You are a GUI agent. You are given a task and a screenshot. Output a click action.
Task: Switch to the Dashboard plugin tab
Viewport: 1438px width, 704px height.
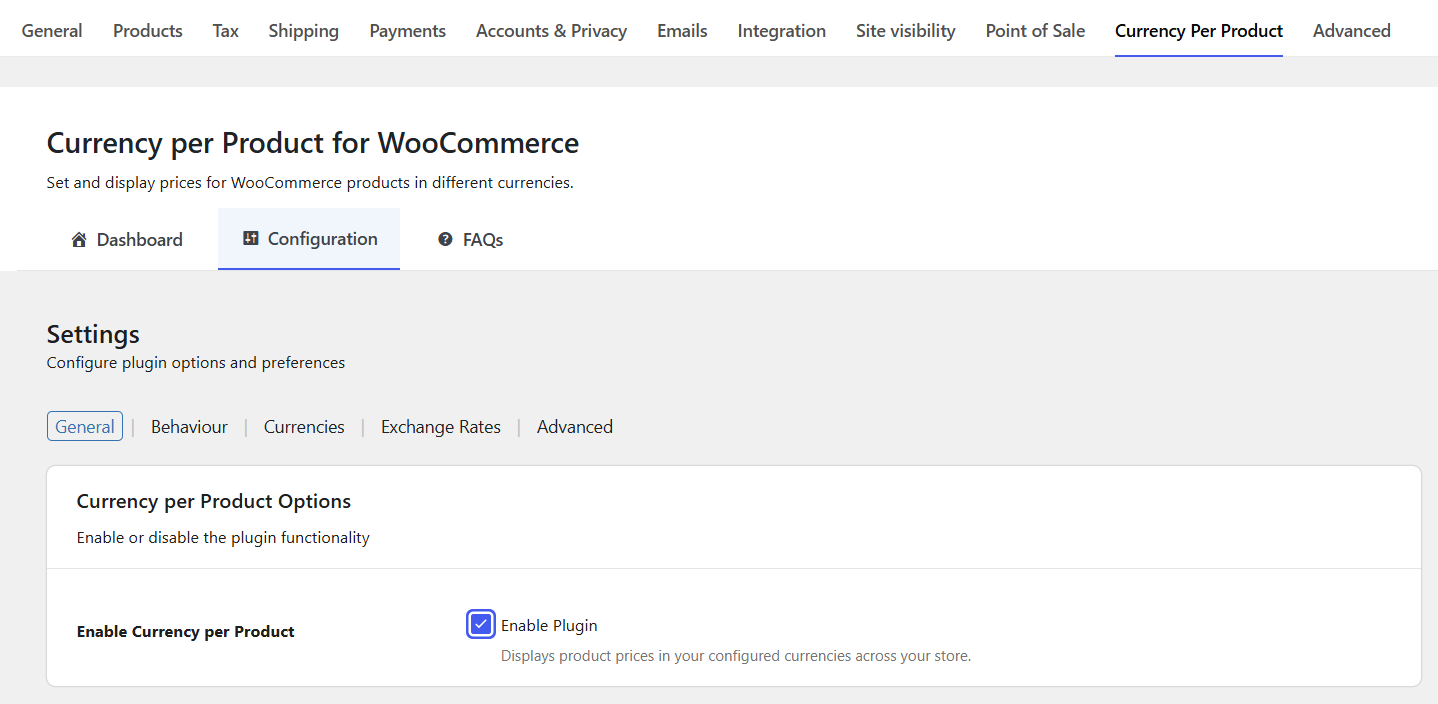click(x=127, y=240)
